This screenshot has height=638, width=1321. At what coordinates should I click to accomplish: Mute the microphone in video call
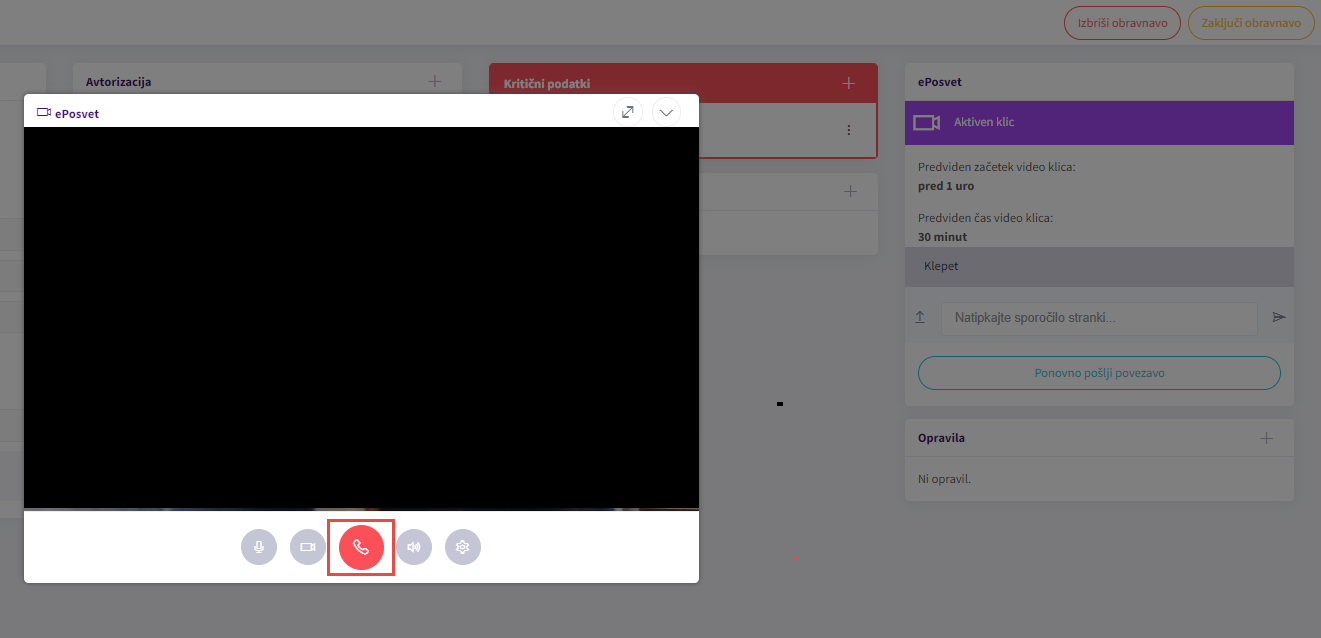coord(259,547)
